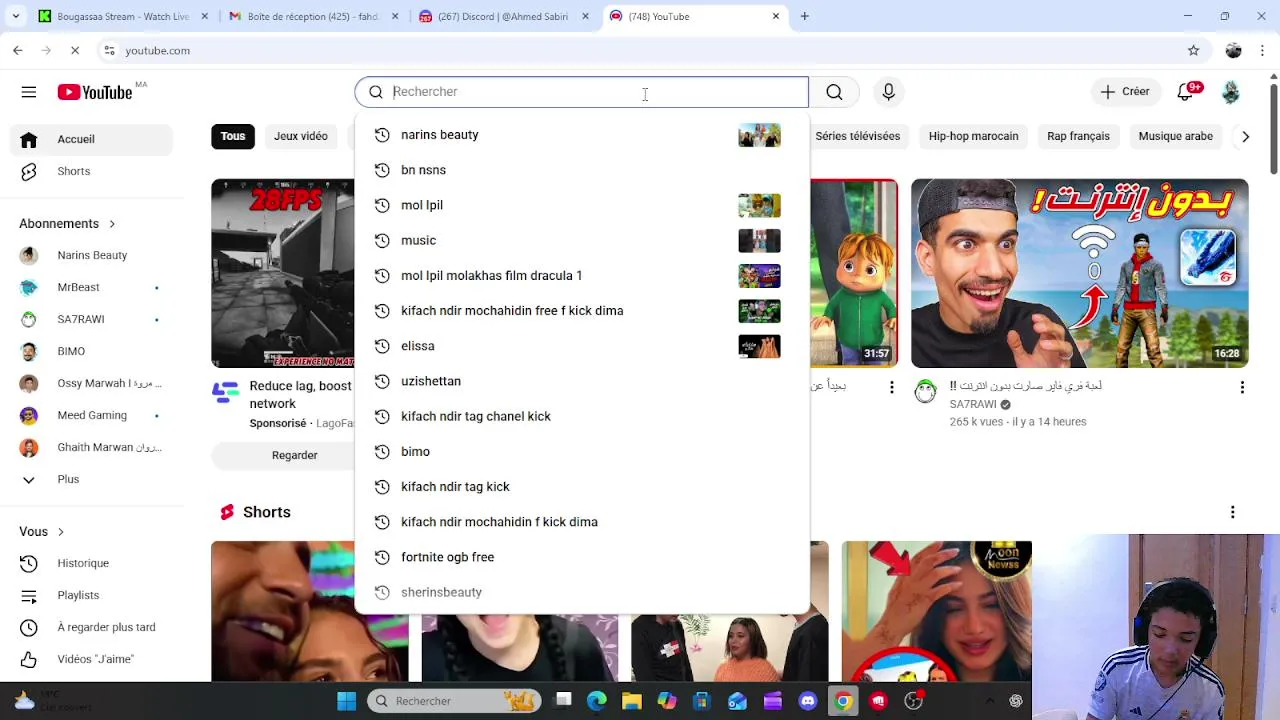Open BIMO channel in sidebar
1280x720 pixels.
pos(91,351)
